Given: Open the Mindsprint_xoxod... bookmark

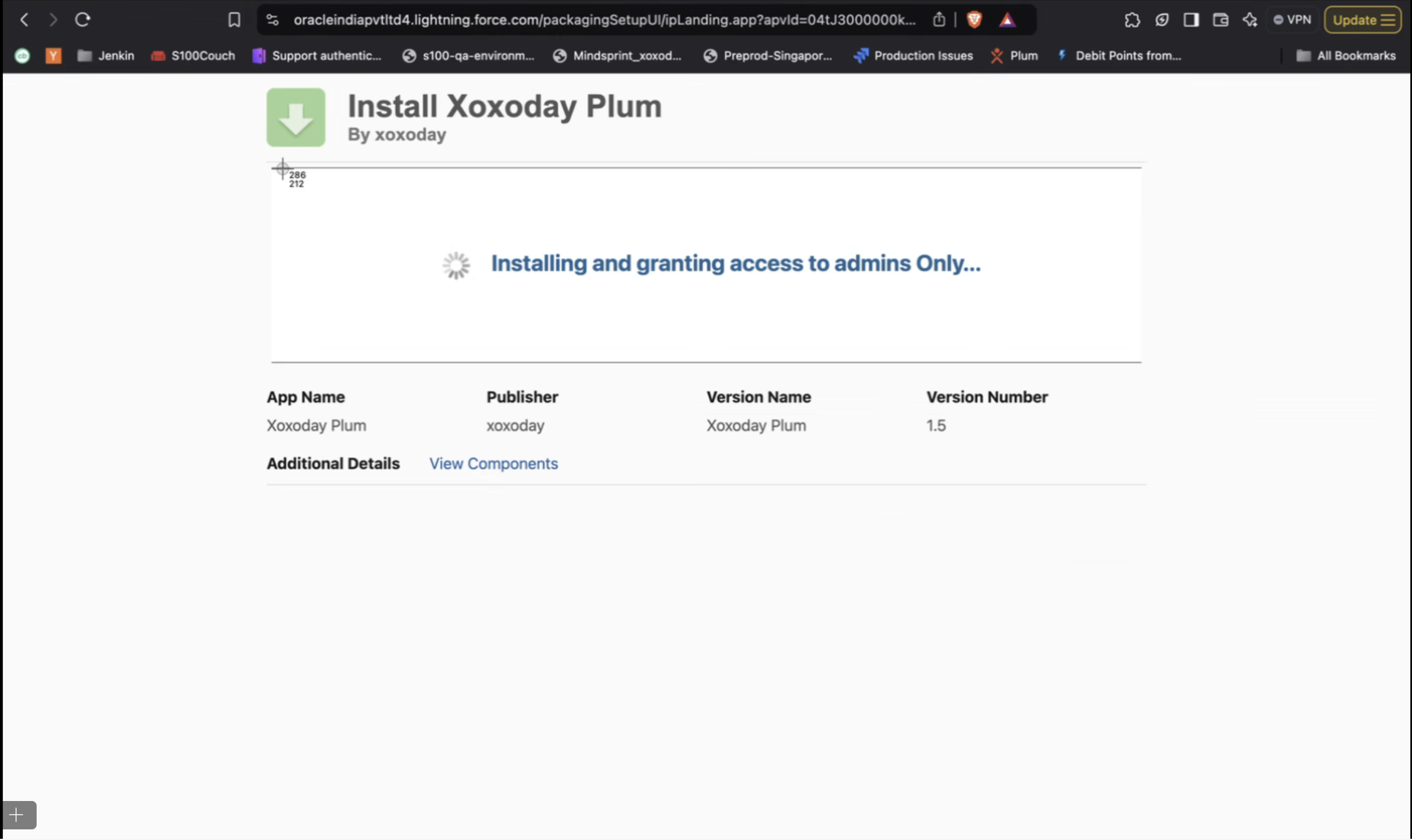Looking at the screenshot, I should [x=617, y=56].
